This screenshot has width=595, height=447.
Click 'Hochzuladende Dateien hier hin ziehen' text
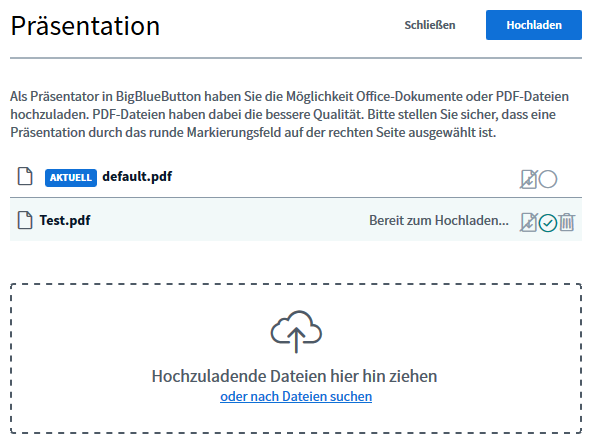(x=294, y=376)
